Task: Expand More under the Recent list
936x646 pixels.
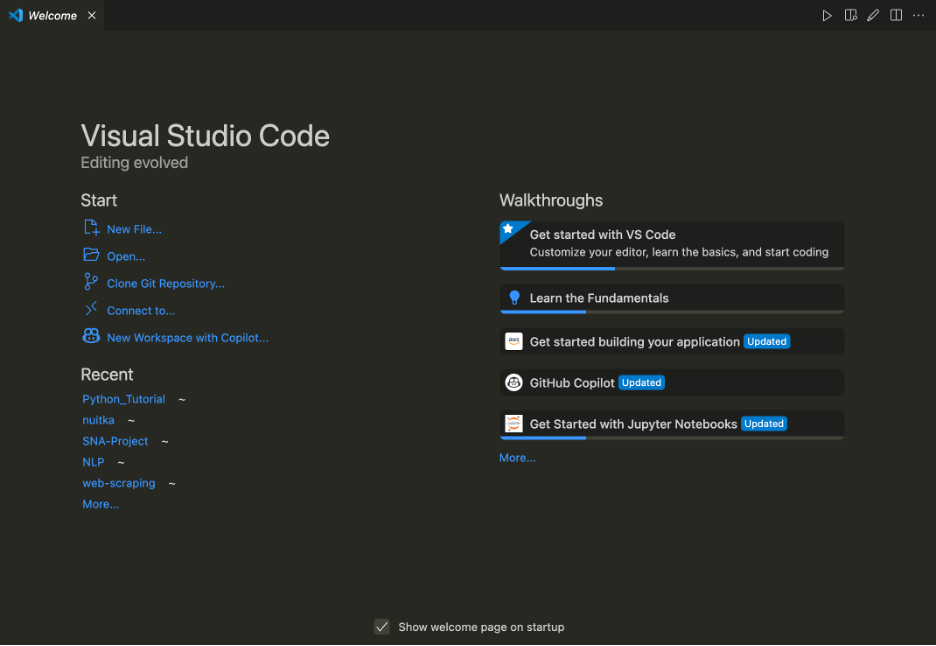Action: click(101, 505)
